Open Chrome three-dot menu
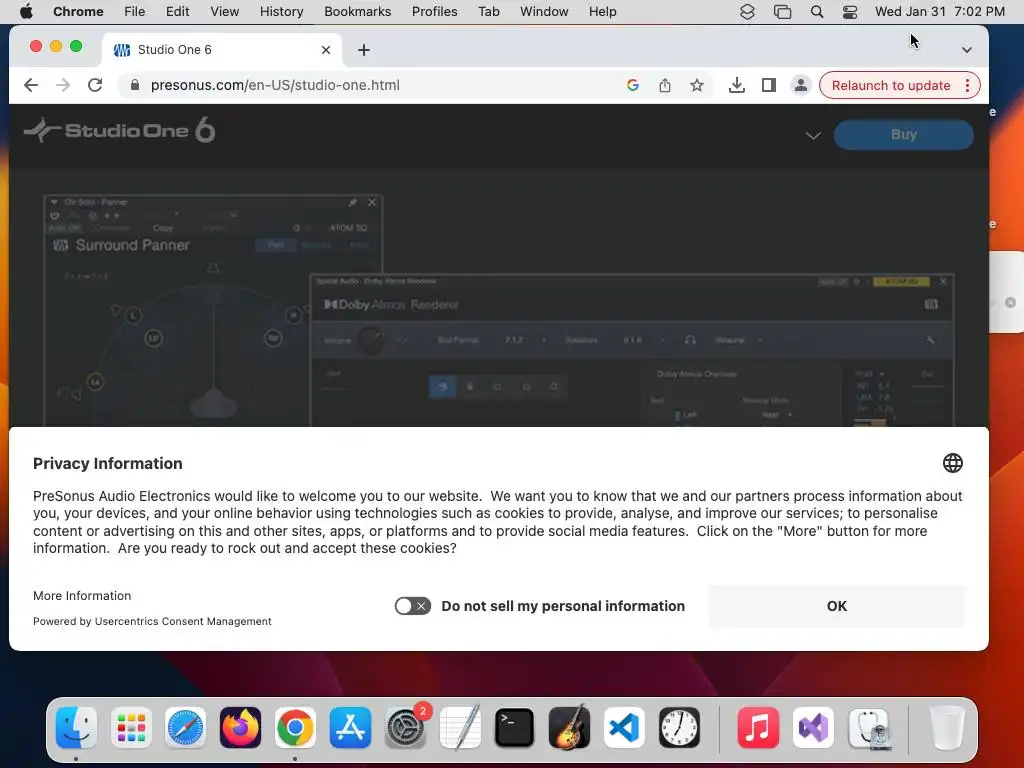This screenshot has width=1024, height=768. point(968,86)
